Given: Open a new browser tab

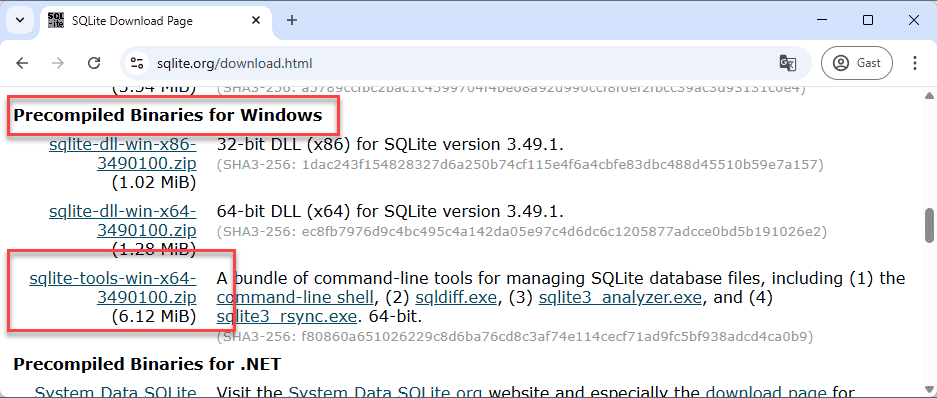Looking at the screenshot, I should [292, 20].
